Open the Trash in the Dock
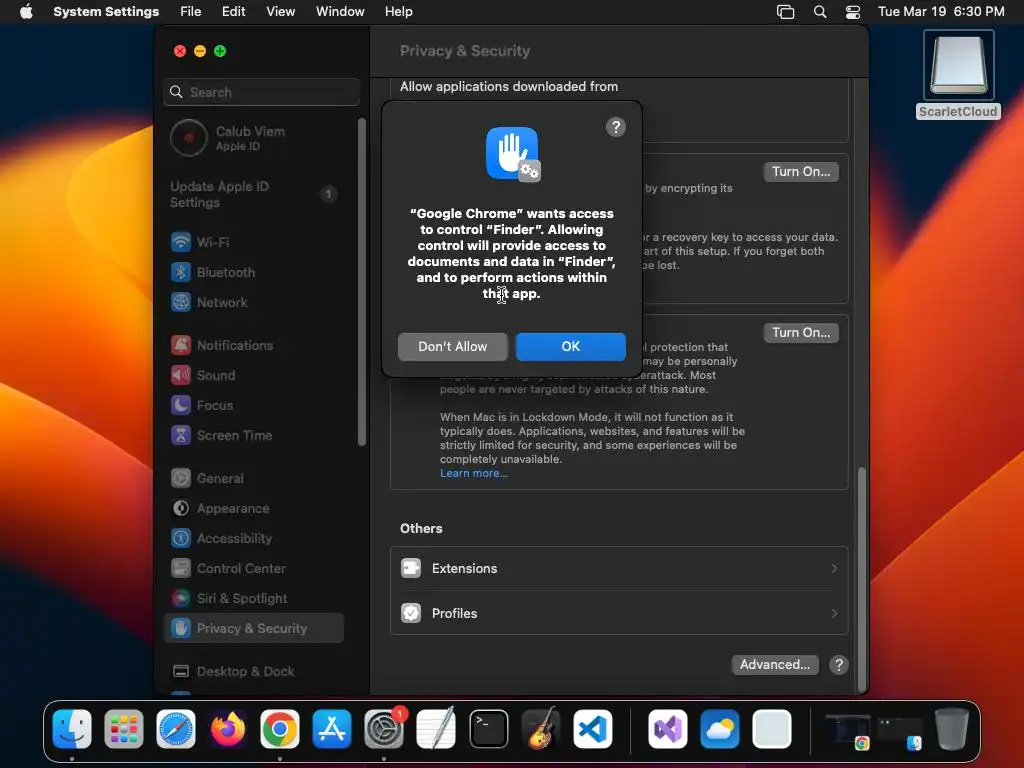Image resolution: width=1024 pixels, height=768 pixels. coord(952,728)
